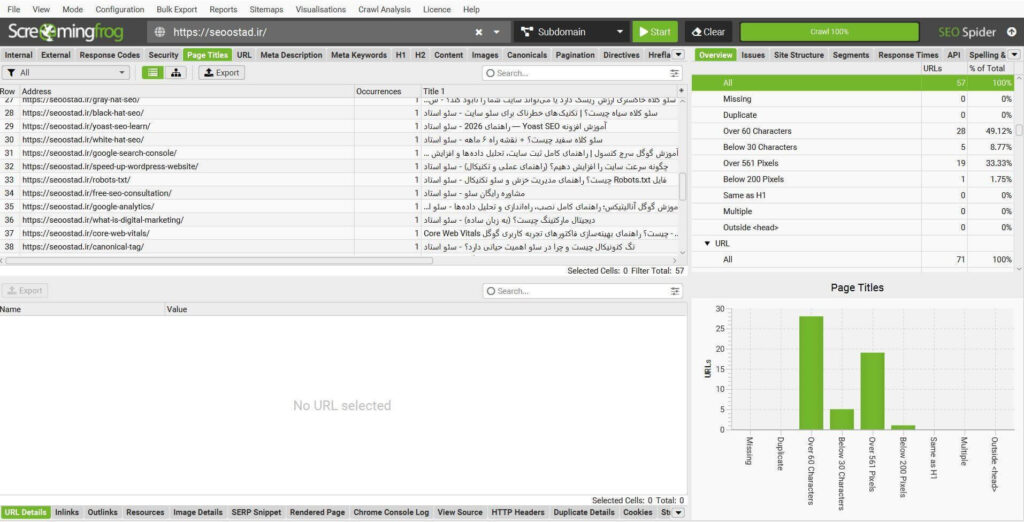This screenshot has width=1024, height=522.
Task: Open search filter options in lower search box
Action: (x=675, y=291)
